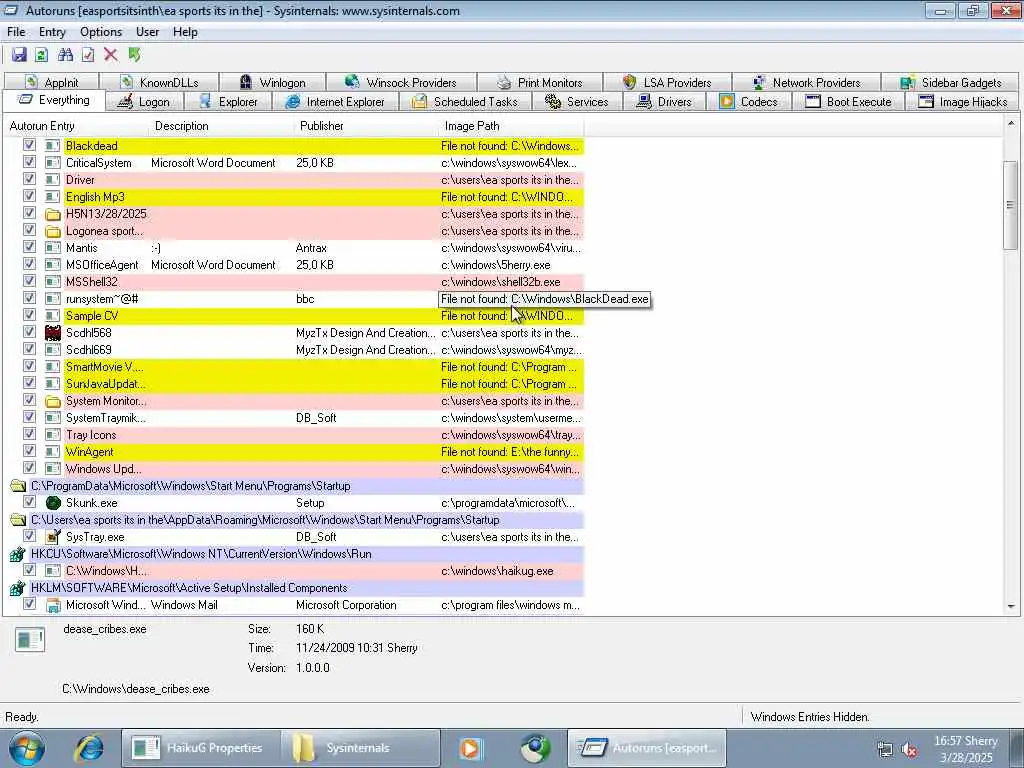Click the H5N13/28/2025 folder icon
The image size is (1024, 768).
[x=53, y=214]
